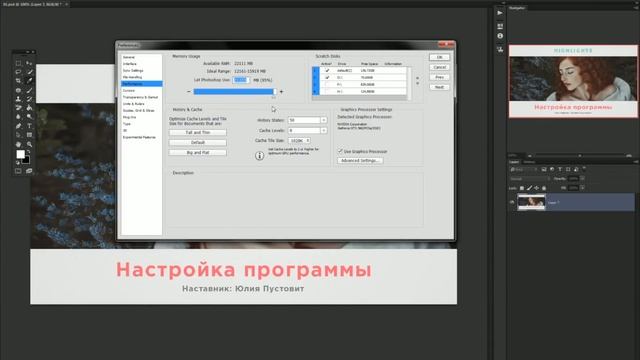Select Cursors in Preferences list
Image resolution: width=640 pixels, height=360 pixels.
[129, 91]
